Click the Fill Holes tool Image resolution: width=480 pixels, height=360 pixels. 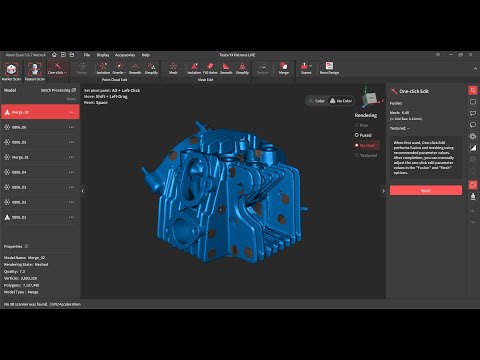(x=210, y=69)
